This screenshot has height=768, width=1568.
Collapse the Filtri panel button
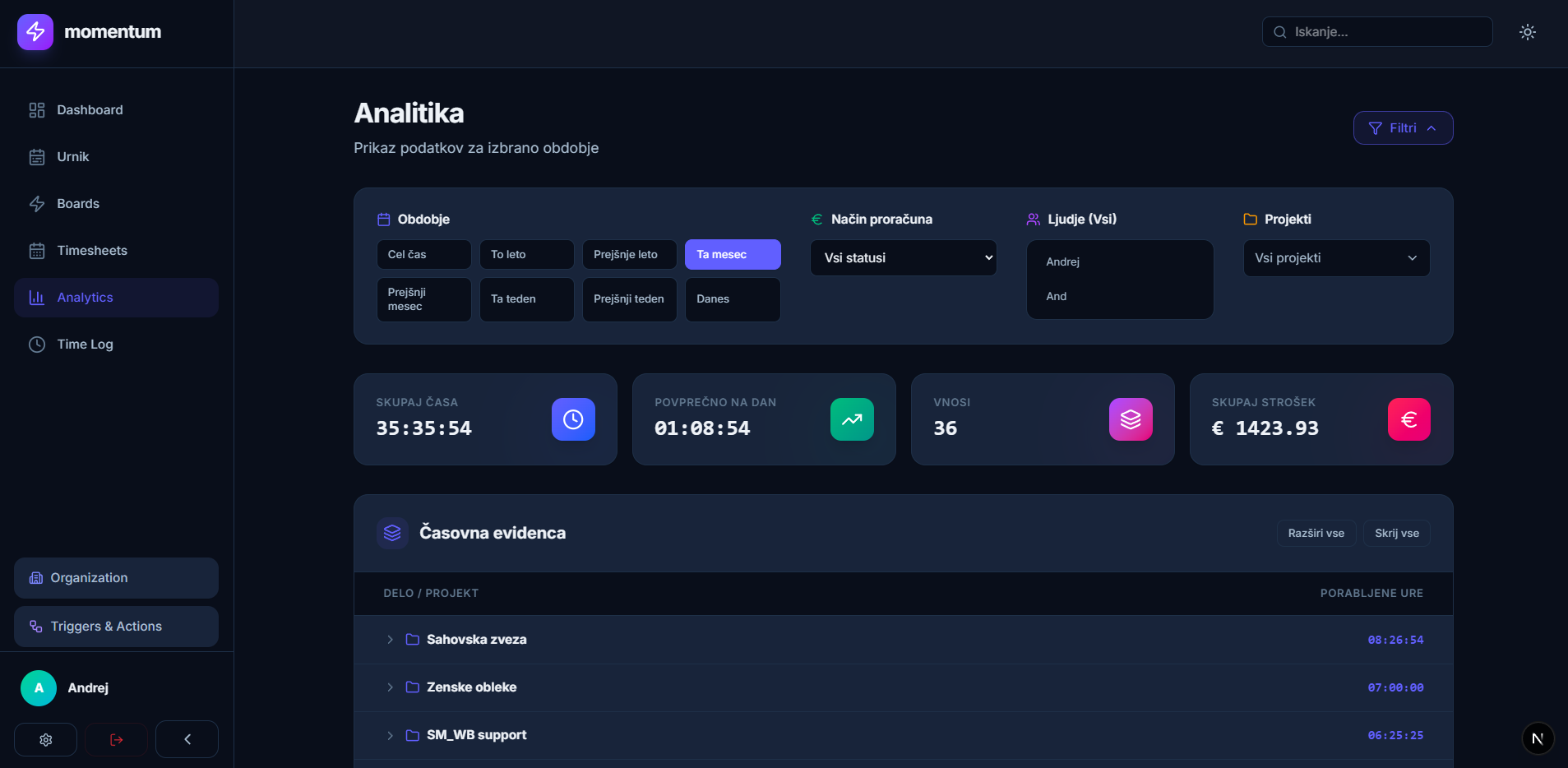1402,128
